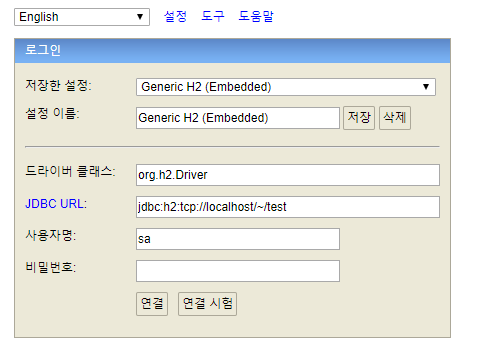Open the 도구 link
This screenshot has width=491, height=361.
tap(213, 16)
